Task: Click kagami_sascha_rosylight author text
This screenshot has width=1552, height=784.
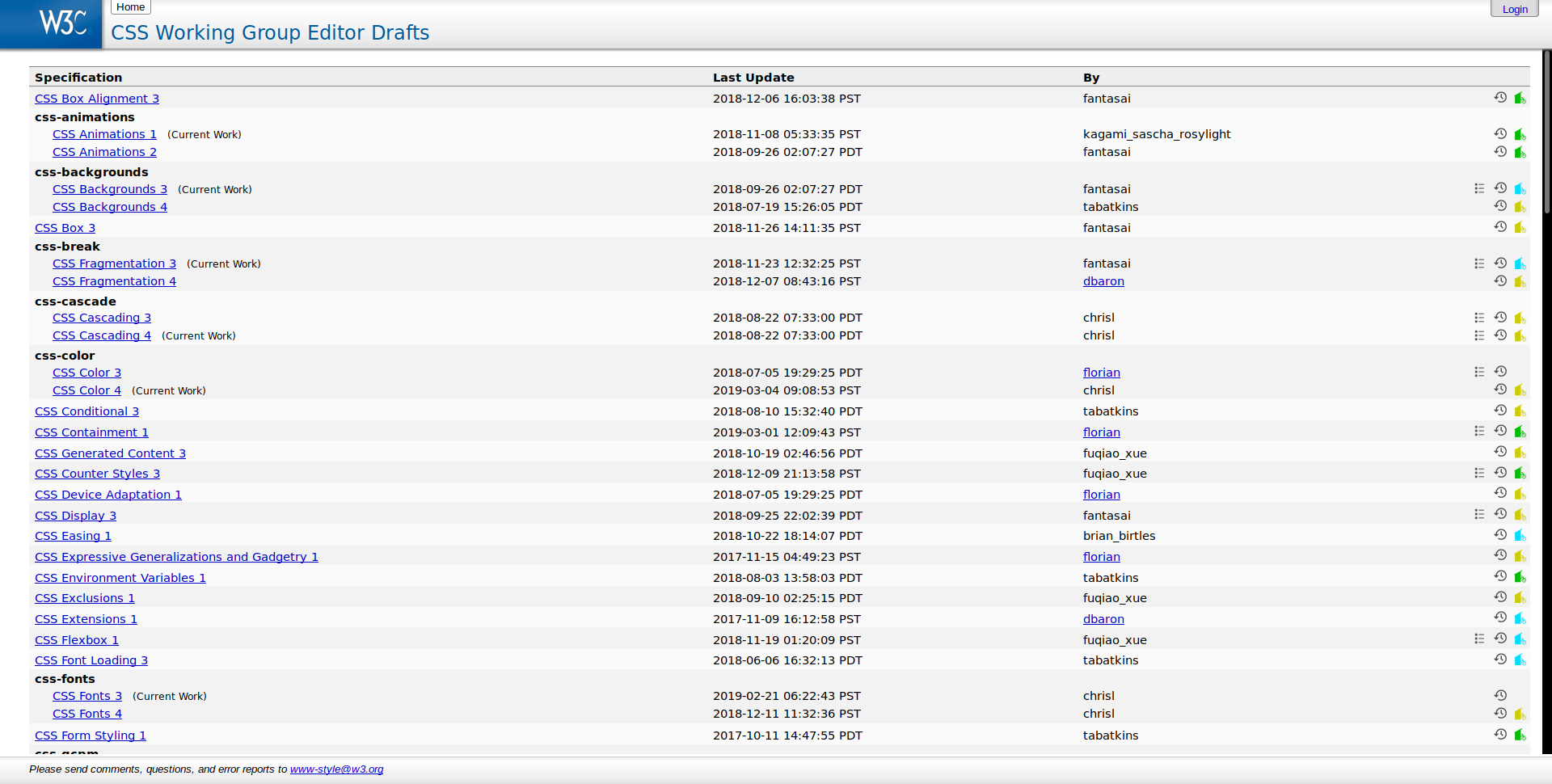Action: (x=1157, y=134)
